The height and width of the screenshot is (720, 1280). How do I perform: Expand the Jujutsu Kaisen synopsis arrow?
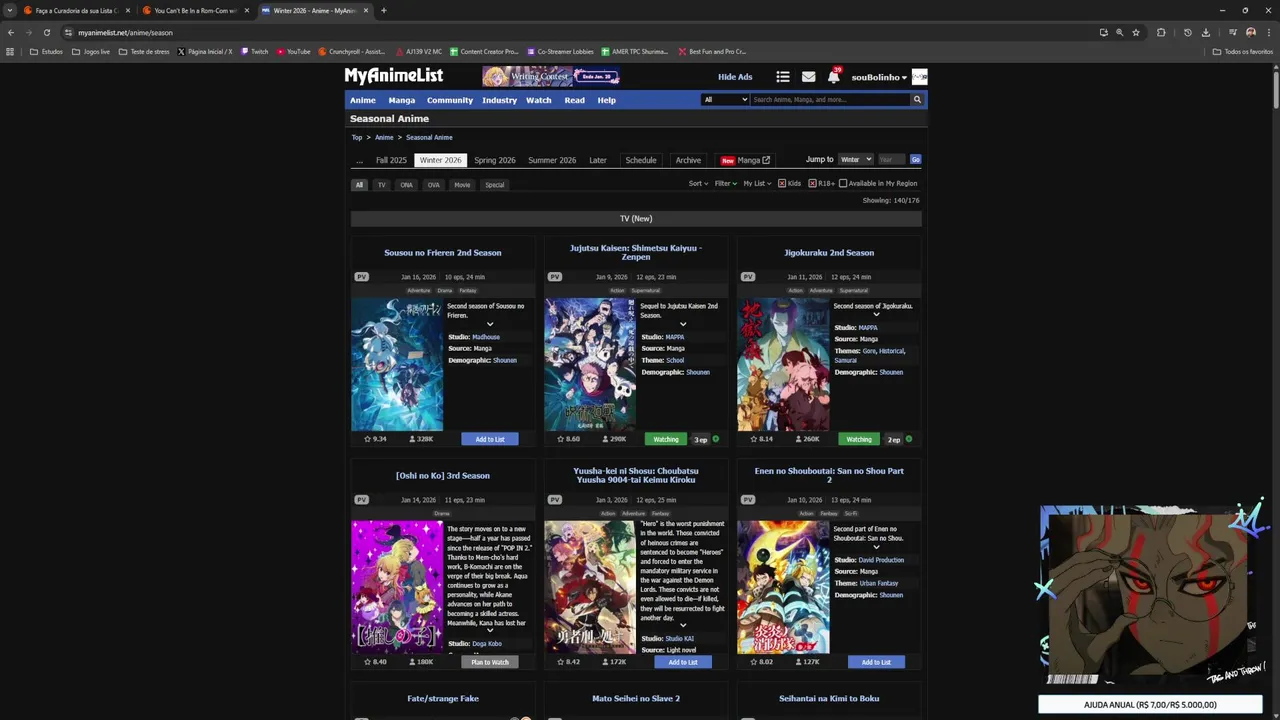tap(683, 324)
